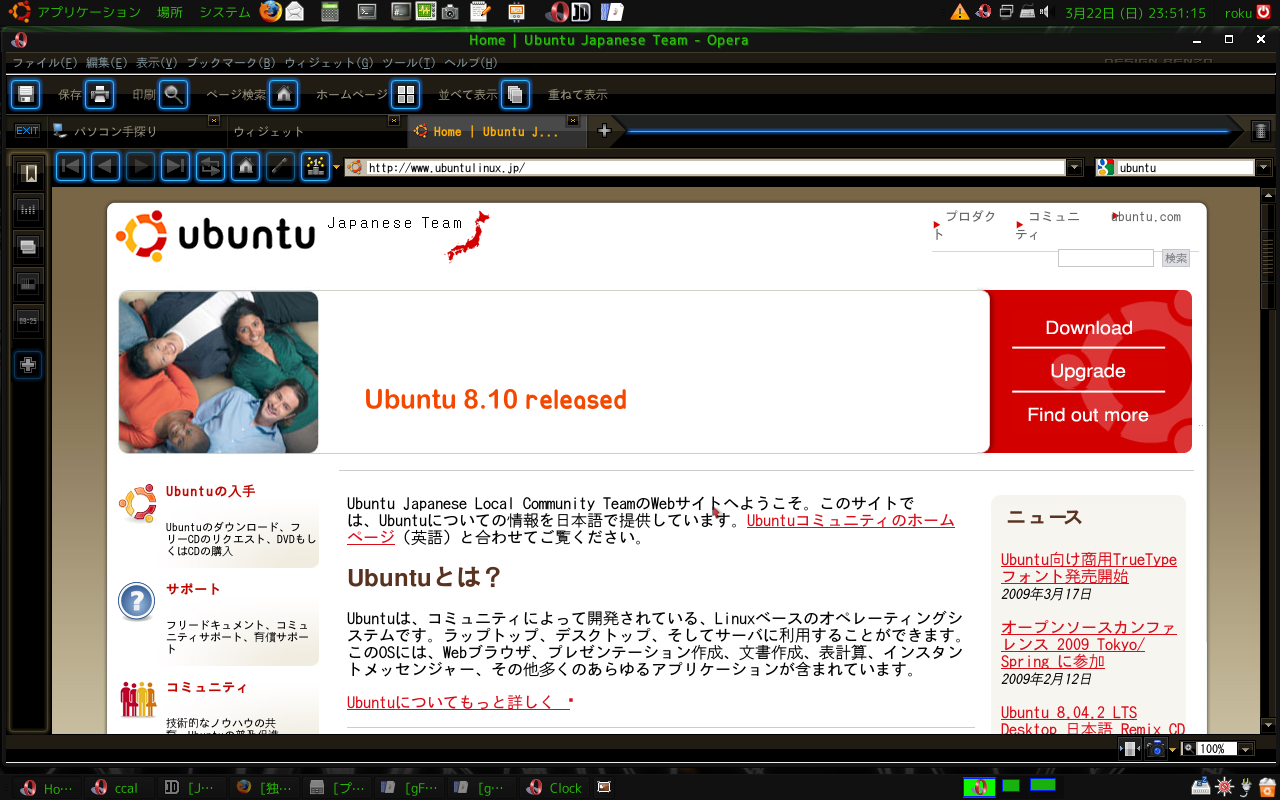Open the text editor launcher in panel
The image size is (1280, 800).
click(x=480, y=12)
